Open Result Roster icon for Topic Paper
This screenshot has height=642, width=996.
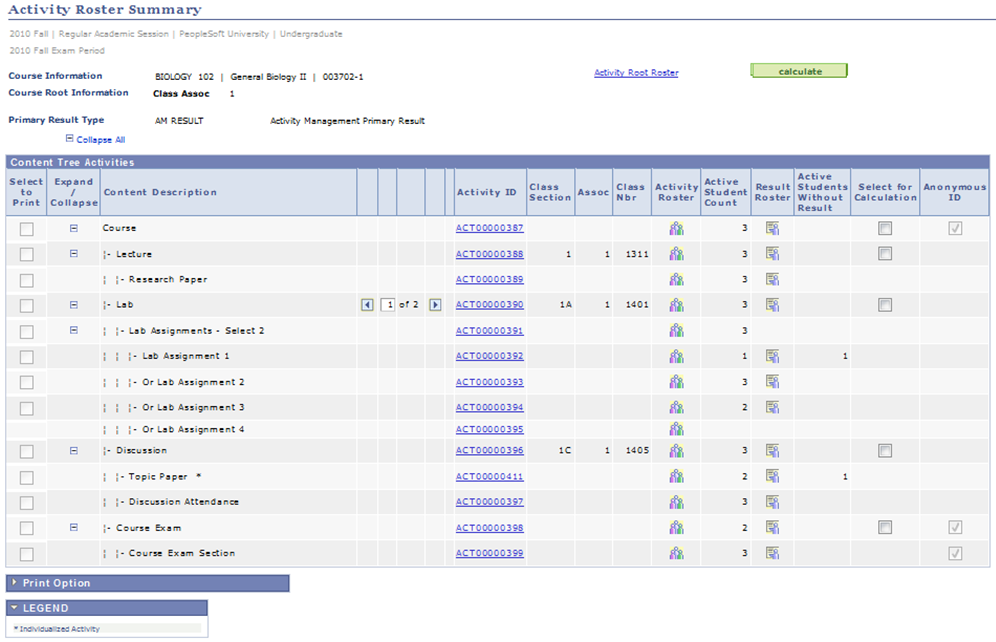pyautogui.click(x=772, y=476)
